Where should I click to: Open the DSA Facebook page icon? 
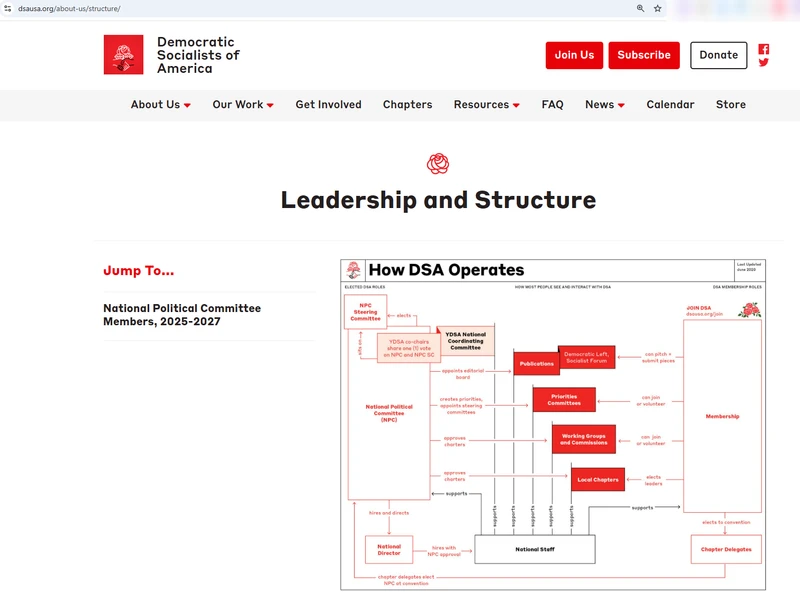click(x=764, y=49)
